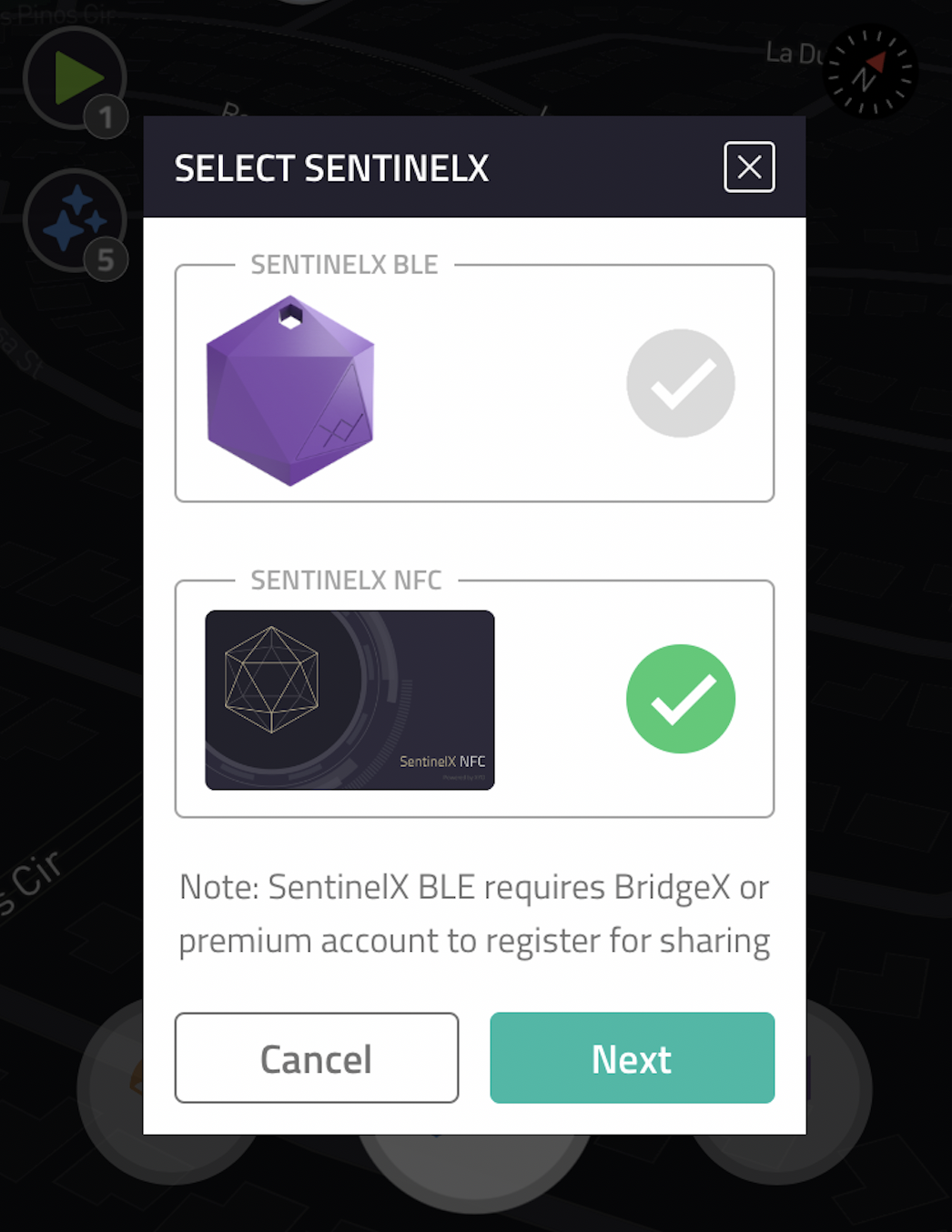Tap the green checkmark circle for SentinelX NFC
This screenshot has width=952, height=1232.
(681, 699)
